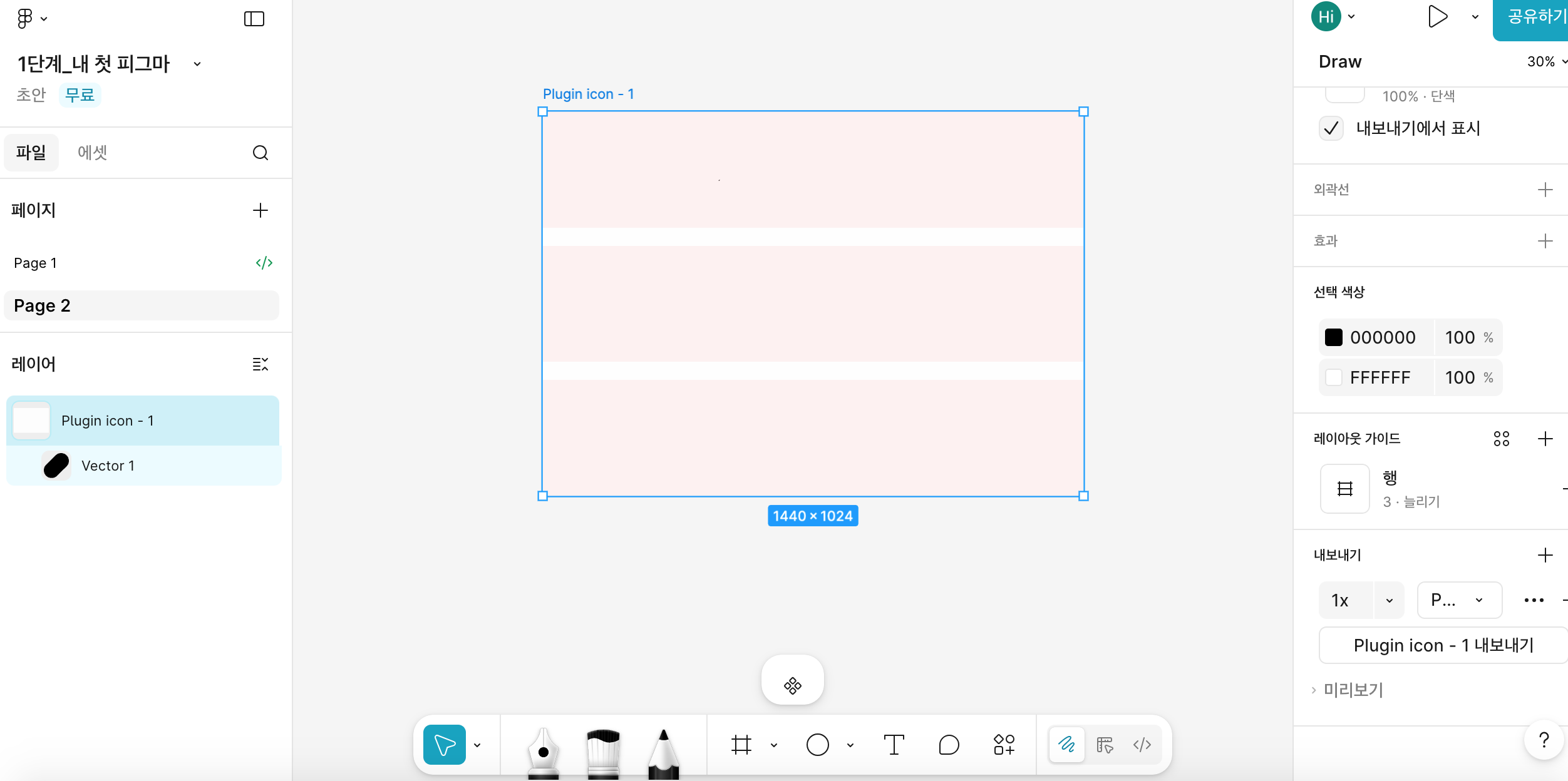Select the Ellipse shape tool
The image size is (1568, 781).
(x=818, y=745)
